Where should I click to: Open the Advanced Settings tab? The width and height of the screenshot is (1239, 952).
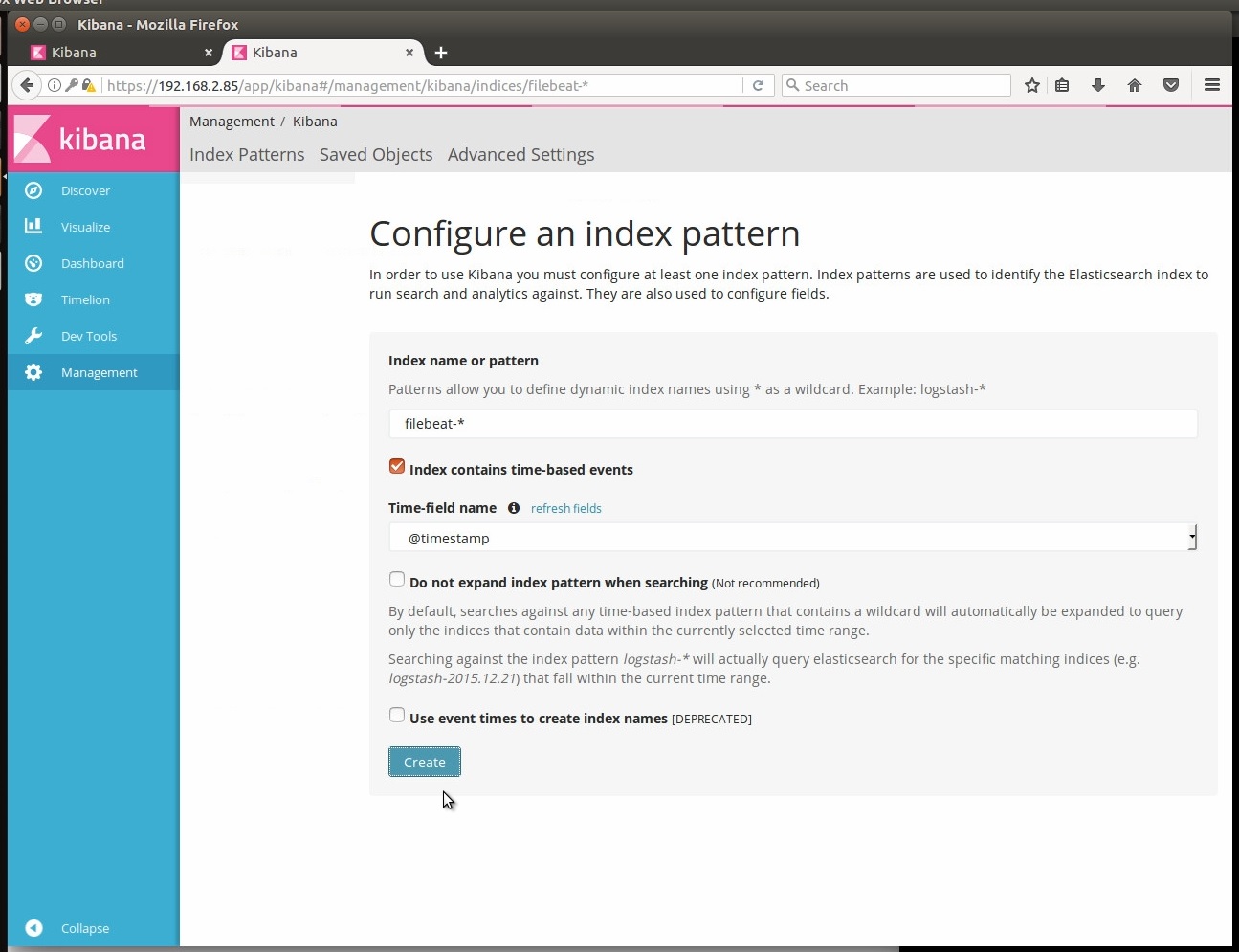[x=520, y=155]
